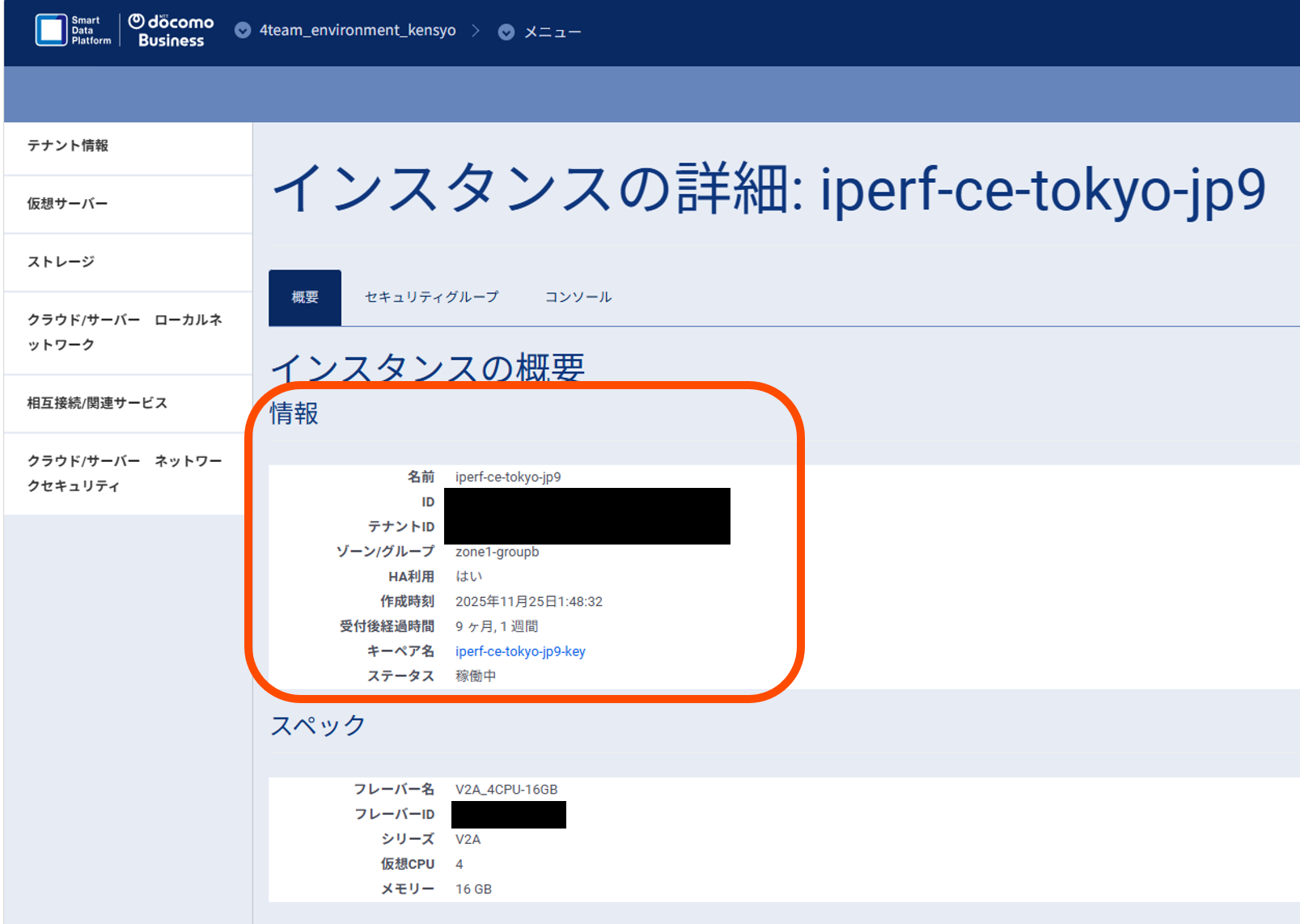Viewport: 1300px width, 924px height.
Task: Open テナント情報 in the sidebar
Action: coord(128,146)
